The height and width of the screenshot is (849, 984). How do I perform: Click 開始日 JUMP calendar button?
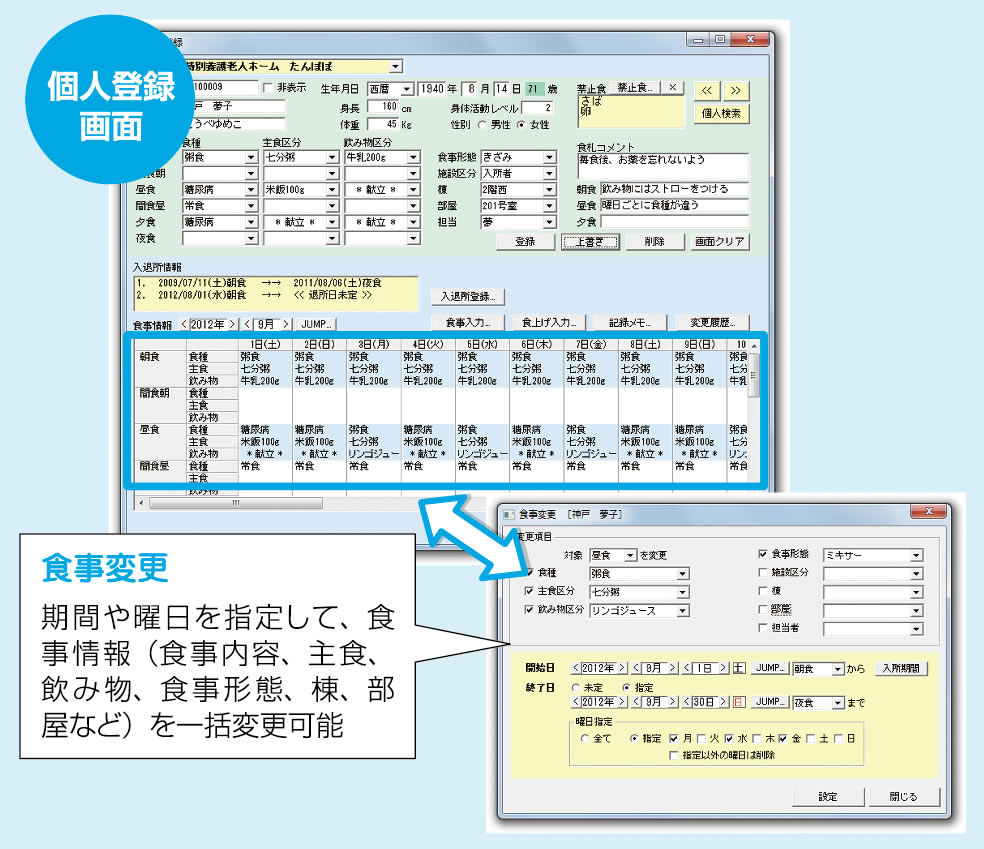pos(767,669)
